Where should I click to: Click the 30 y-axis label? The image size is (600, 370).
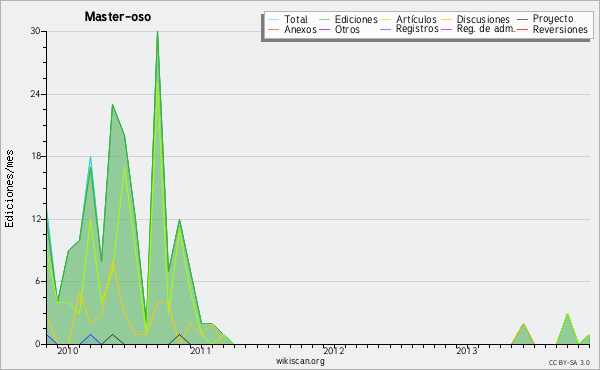(36, 31)
